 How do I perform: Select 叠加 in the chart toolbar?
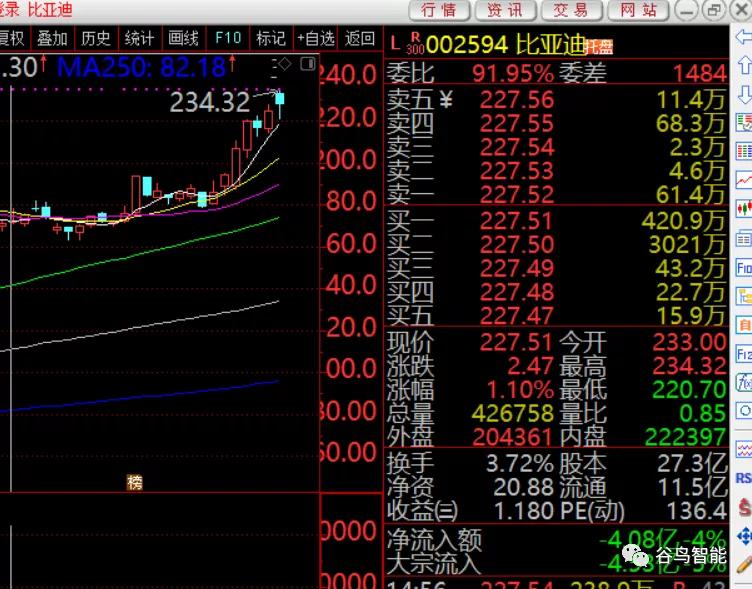click(x=52, y=38)
